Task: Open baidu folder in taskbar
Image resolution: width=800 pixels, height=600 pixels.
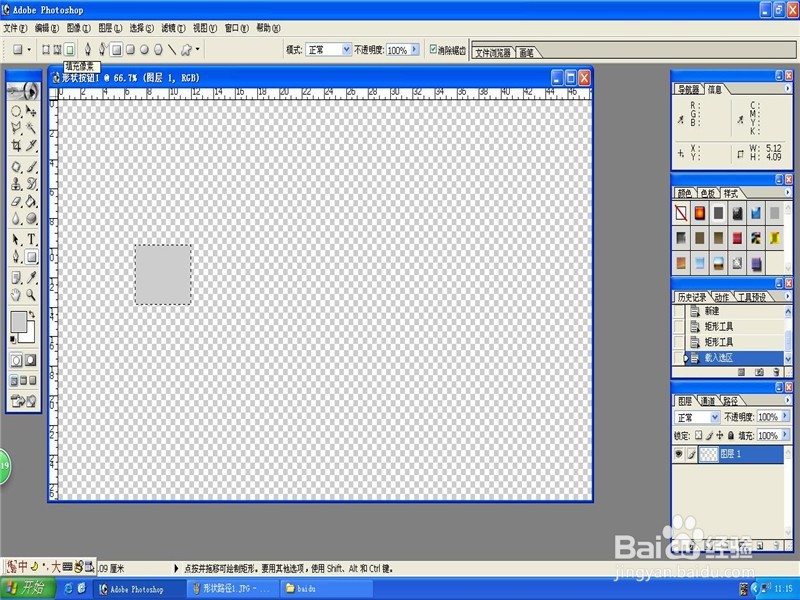Action: (326, 589)
